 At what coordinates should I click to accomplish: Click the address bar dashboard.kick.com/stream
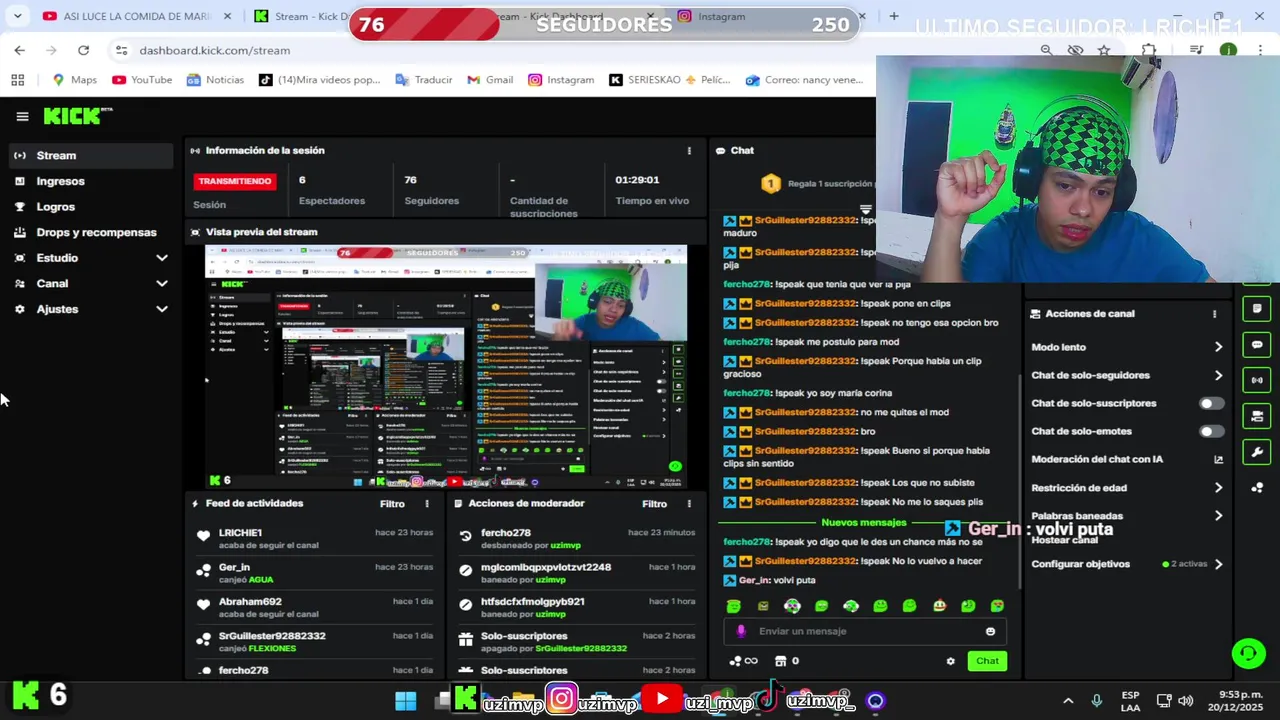pos(214,50)
